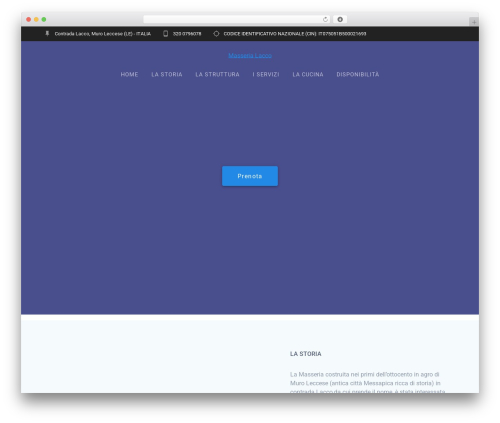Viewport: 500px width, 423px height.
Task: Click the mobile phone icon in top bar
Action: coord(165,34)
